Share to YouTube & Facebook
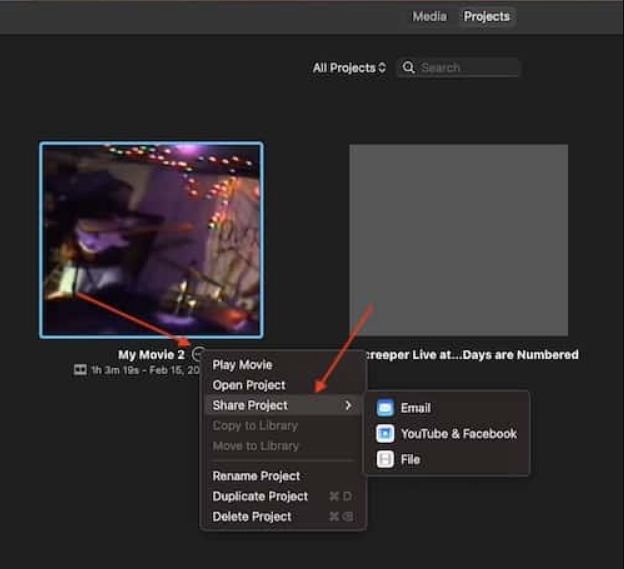Screen dimensions: 624x569 [x=447, y=434]
